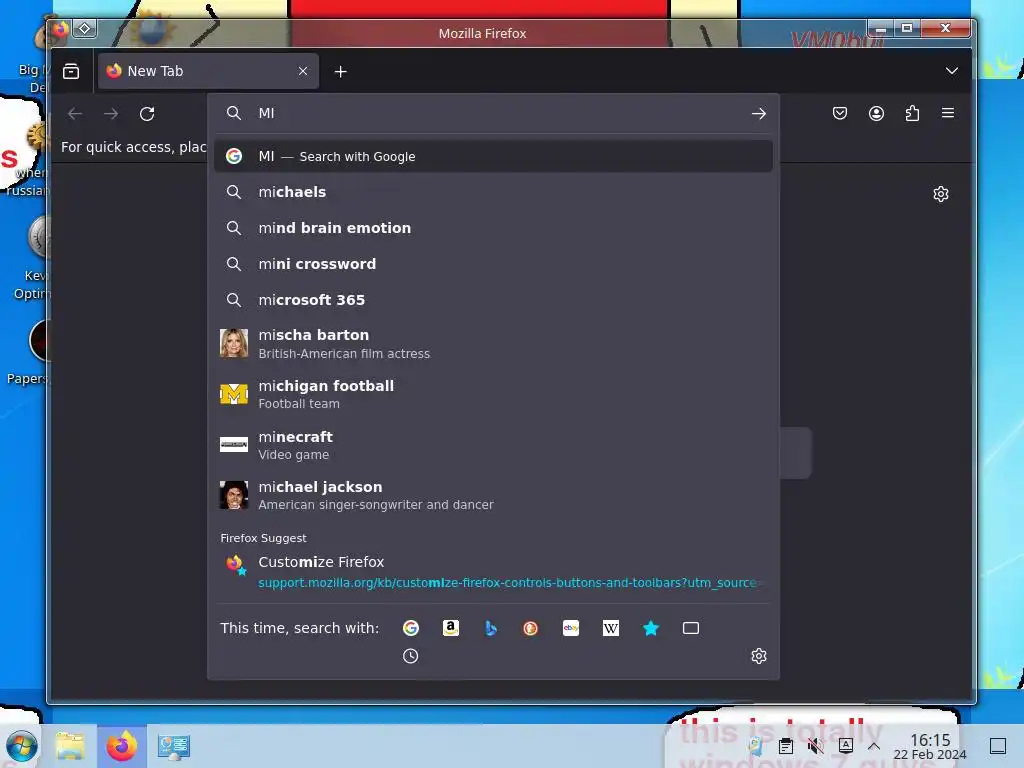Select the michigan football suggestion

click(x=493, y=394)
